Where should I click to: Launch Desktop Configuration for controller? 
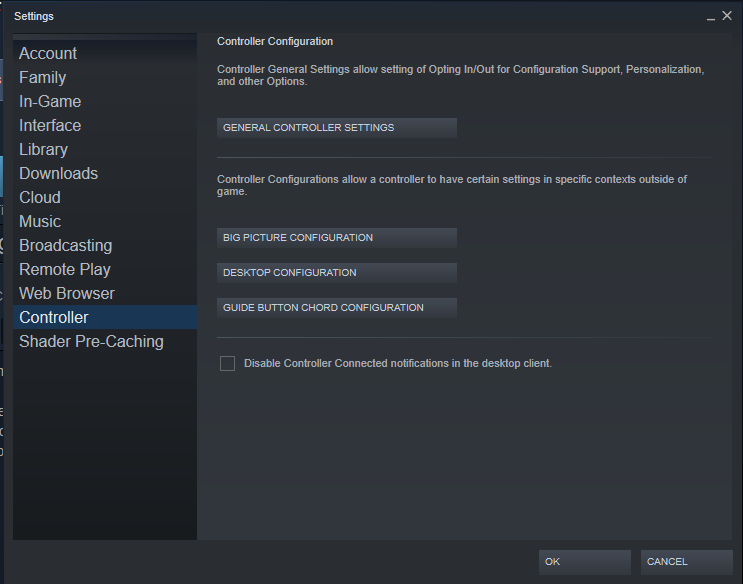[x=337, y=273]
